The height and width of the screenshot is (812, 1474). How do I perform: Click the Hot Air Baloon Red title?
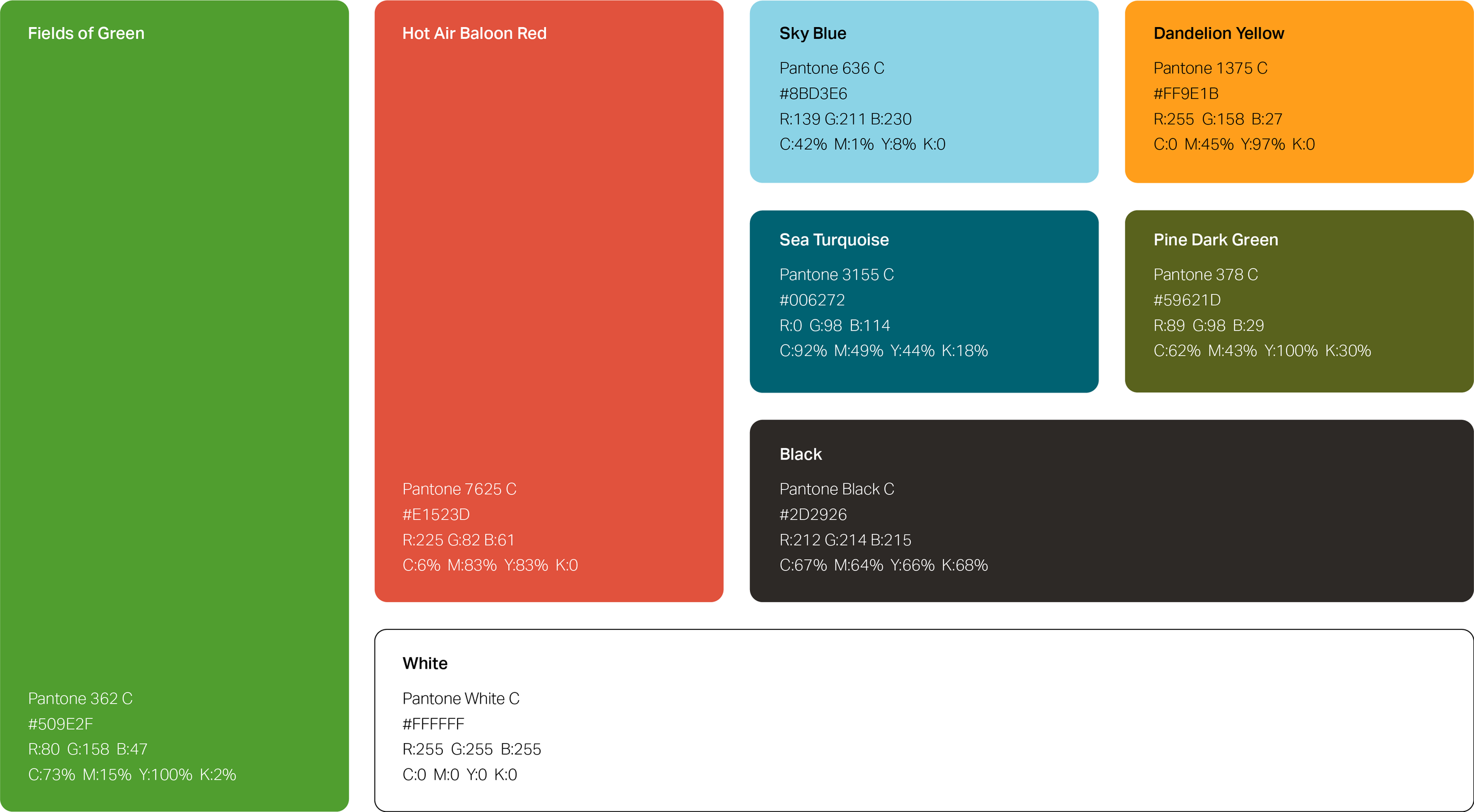coord(474,34)
